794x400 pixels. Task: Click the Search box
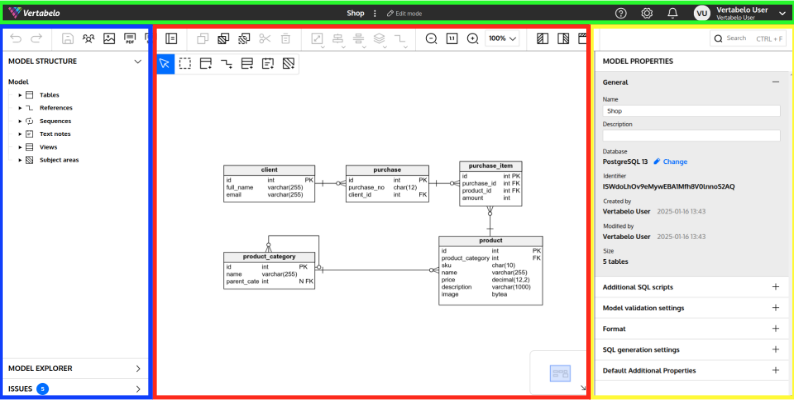748,38
